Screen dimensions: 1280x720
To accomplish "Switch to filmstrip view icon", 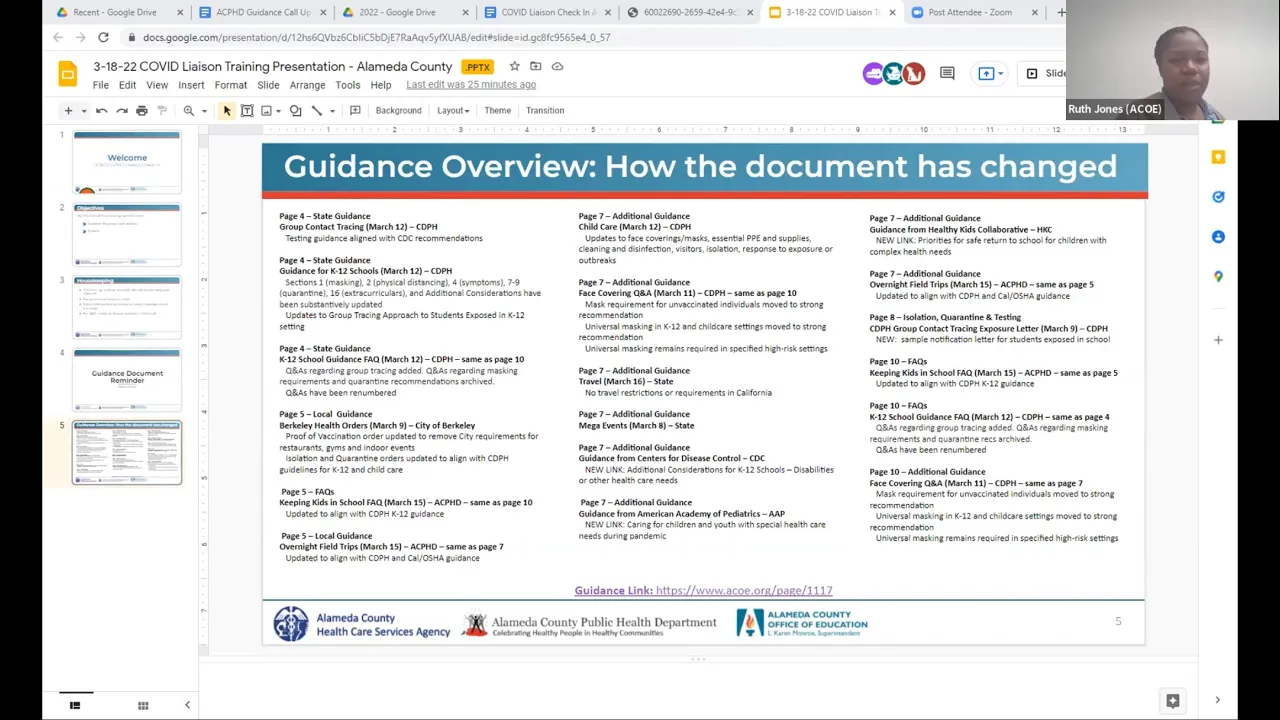I will tap(75, 706).
